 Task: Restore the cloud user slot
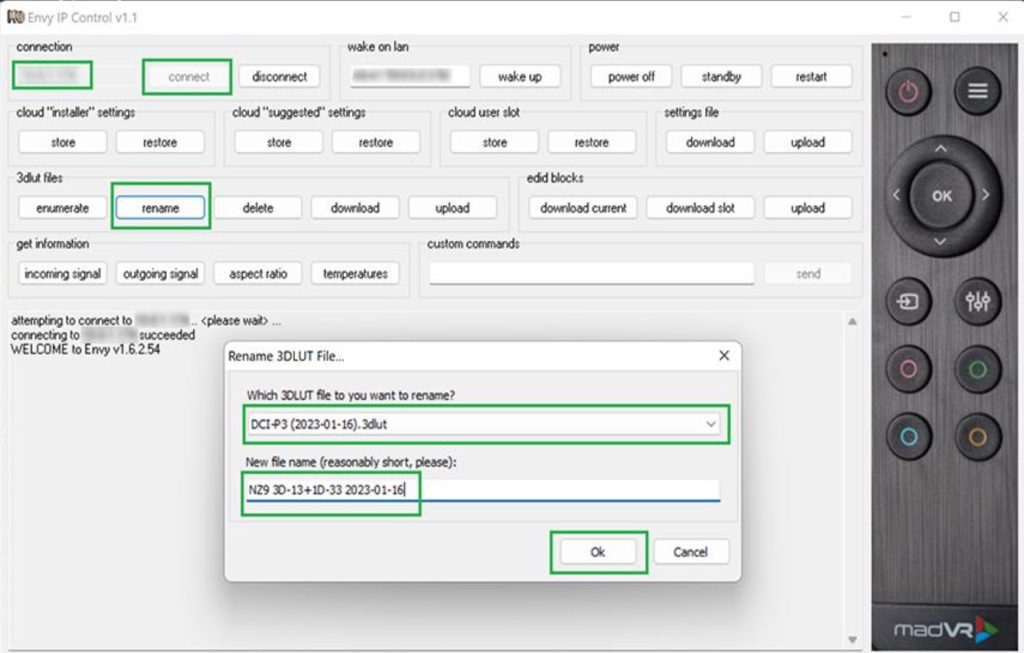tap(592, 142)
